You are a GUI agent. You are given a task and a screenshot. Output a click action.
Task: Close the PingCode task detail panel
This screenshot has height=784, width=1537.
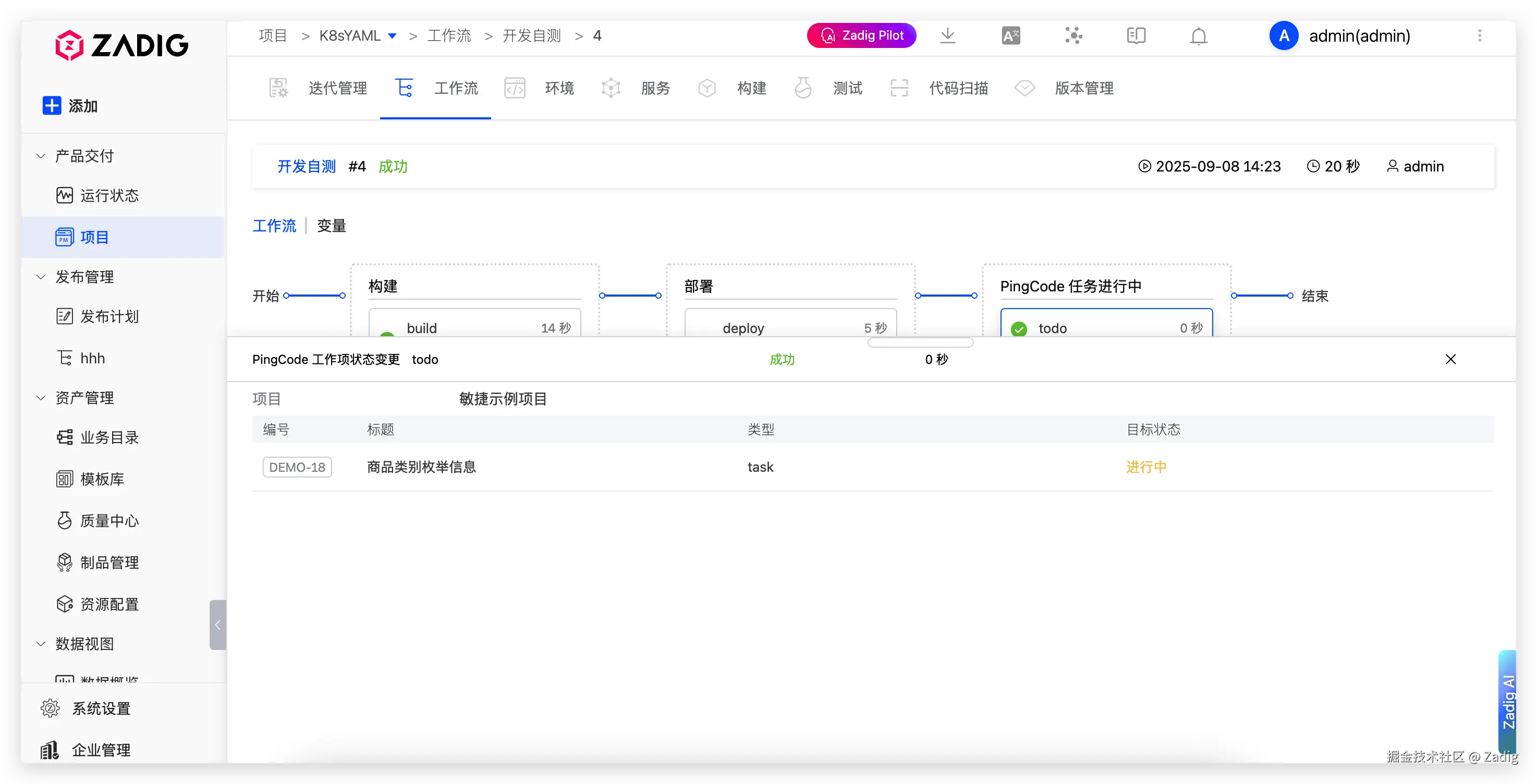pos(1450,359)
